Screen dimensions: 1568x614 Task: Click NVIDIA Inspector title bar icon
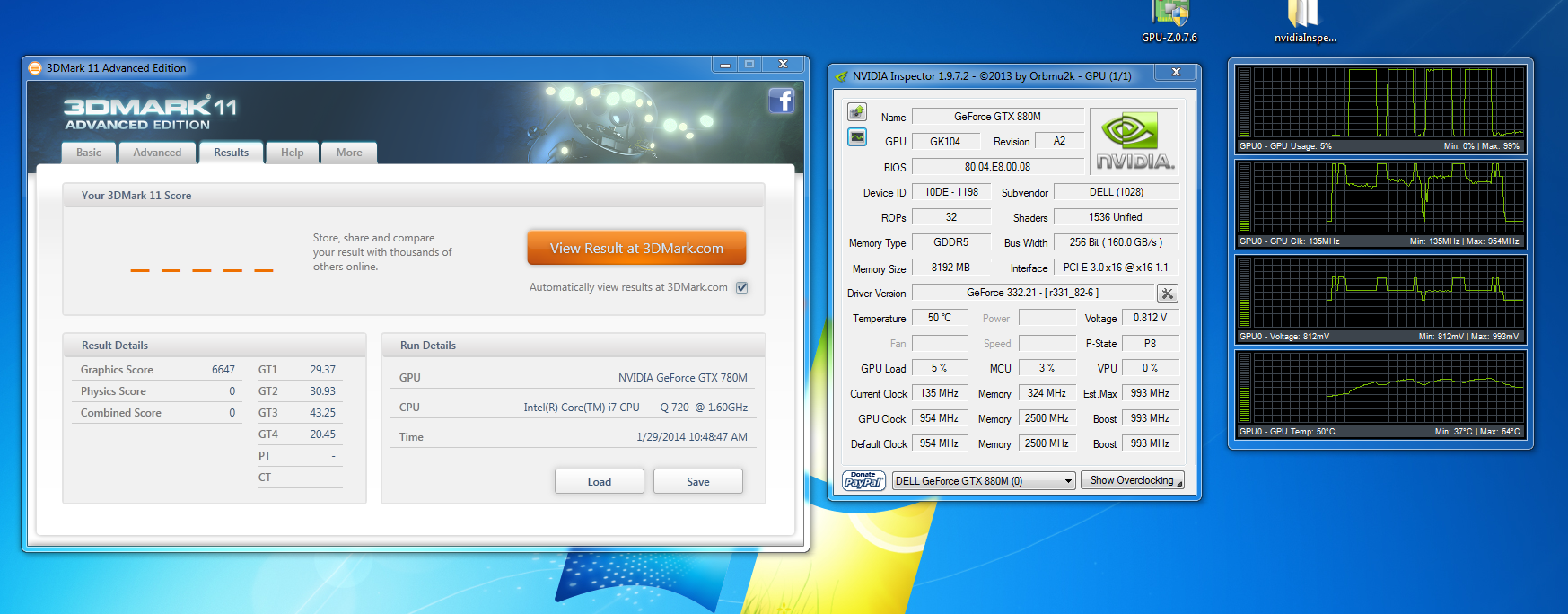pyautogui.click(x=841, y=76)
